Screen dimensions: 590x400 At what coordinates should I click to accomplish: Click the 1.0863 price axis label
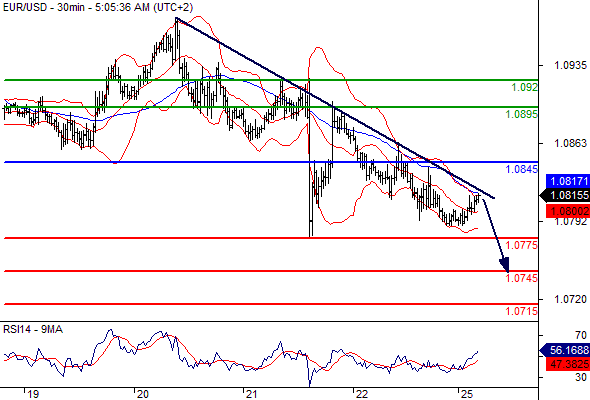570,143
